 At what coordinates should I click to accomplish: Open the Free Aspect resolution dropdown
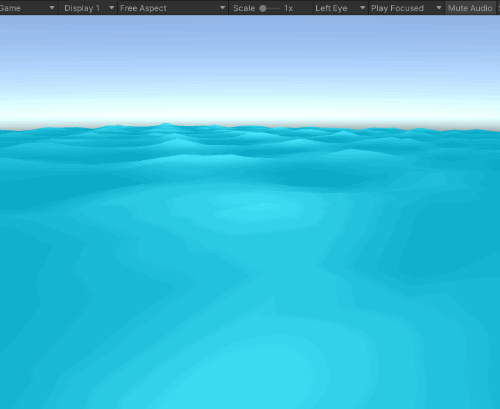(x=173, y=8)
